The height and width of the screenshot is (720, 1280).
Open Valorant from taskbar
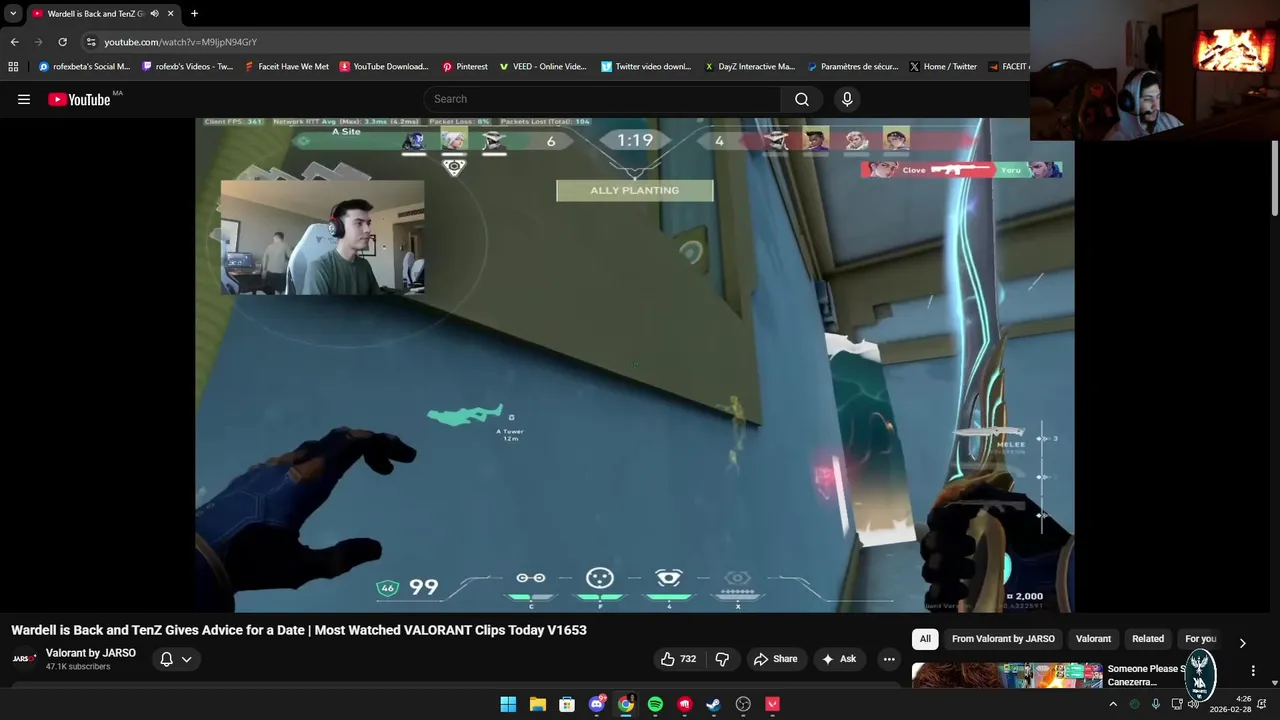click(772, 704)
